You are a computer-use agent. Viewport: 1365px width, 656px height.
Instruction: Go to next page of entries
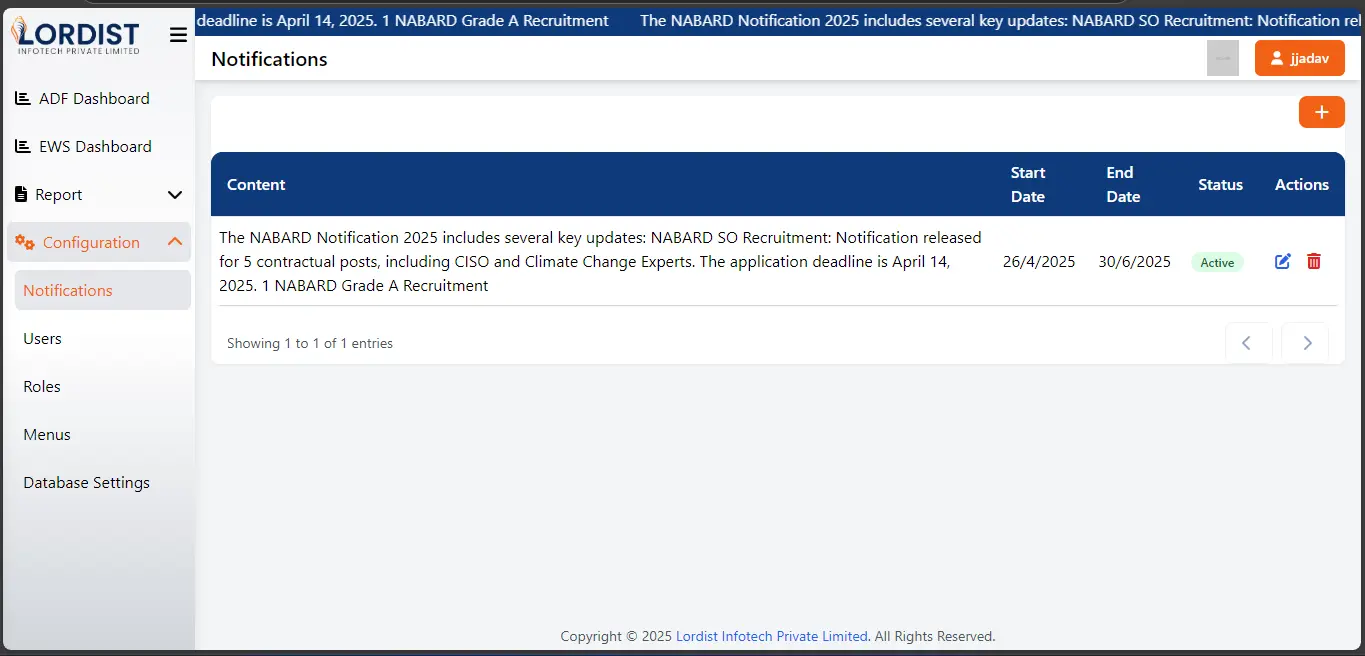(x=1306, y=343)
